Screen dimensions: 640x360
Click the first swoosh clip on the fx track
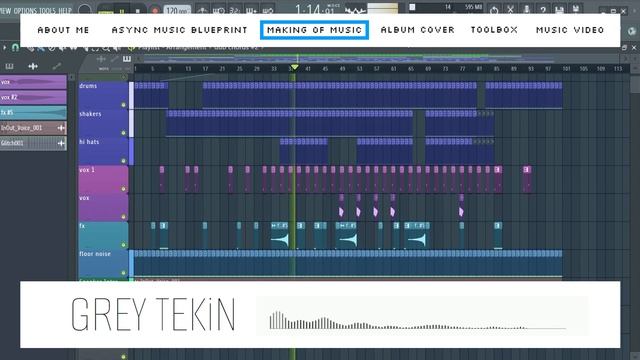click(x=280, y=236)
